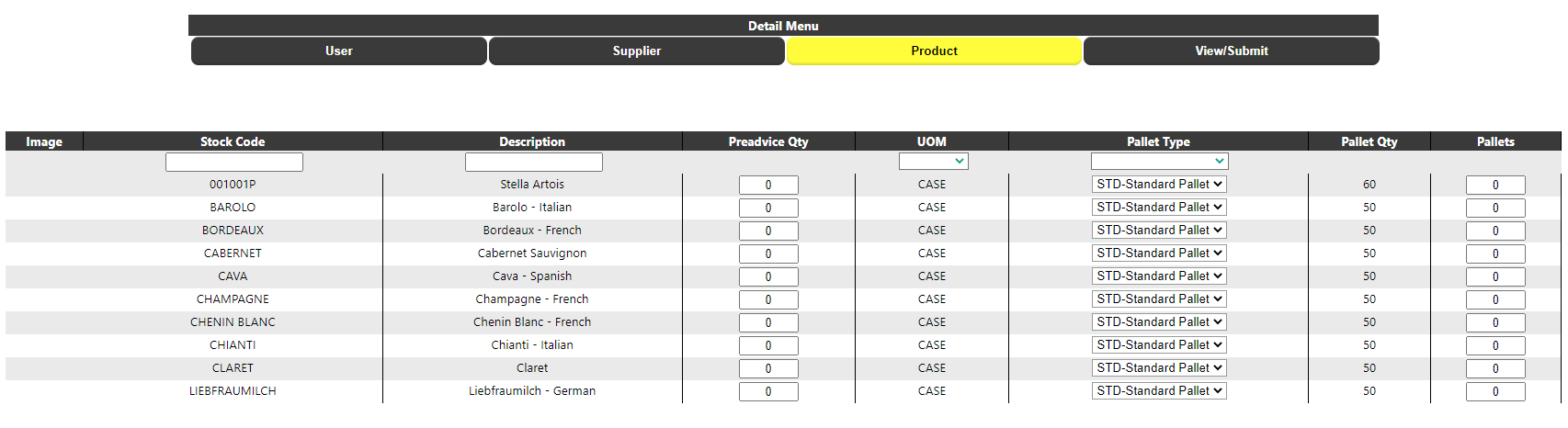The width and height of the screenshot is (1568, 428).
Task: Open the UOM filter dropdown
Action: pyautogui.click(x=934, y=161)
